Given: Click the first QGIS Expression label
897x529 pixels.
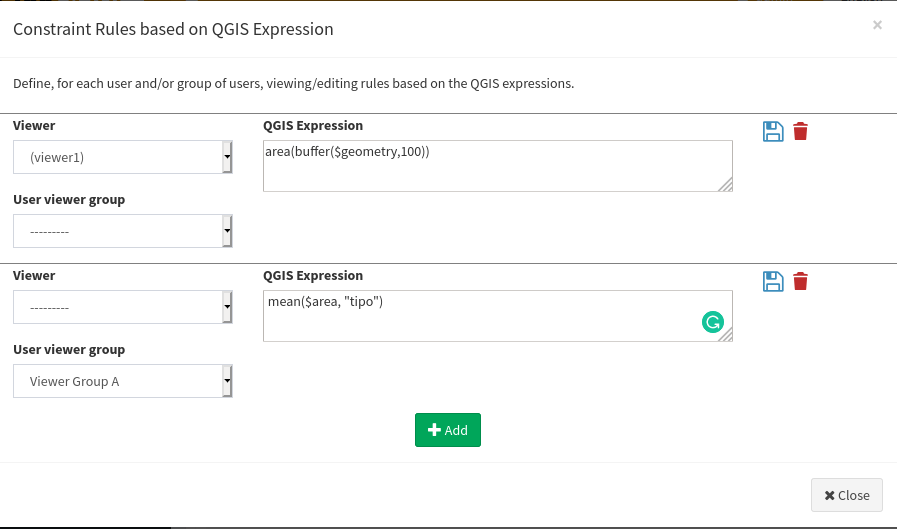Looking at the screenshot, I should pos(313,125).
